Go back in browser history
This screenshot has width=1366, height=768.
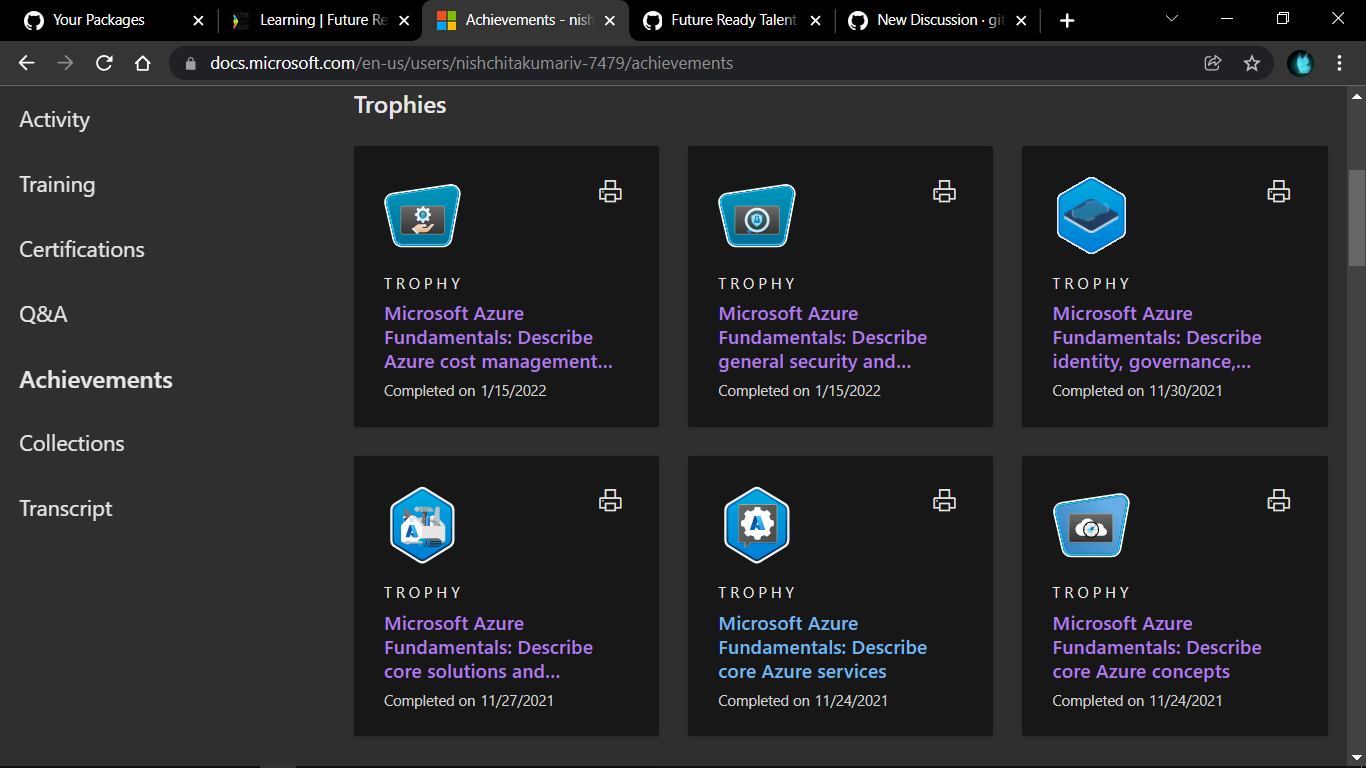tap(27, 63)
